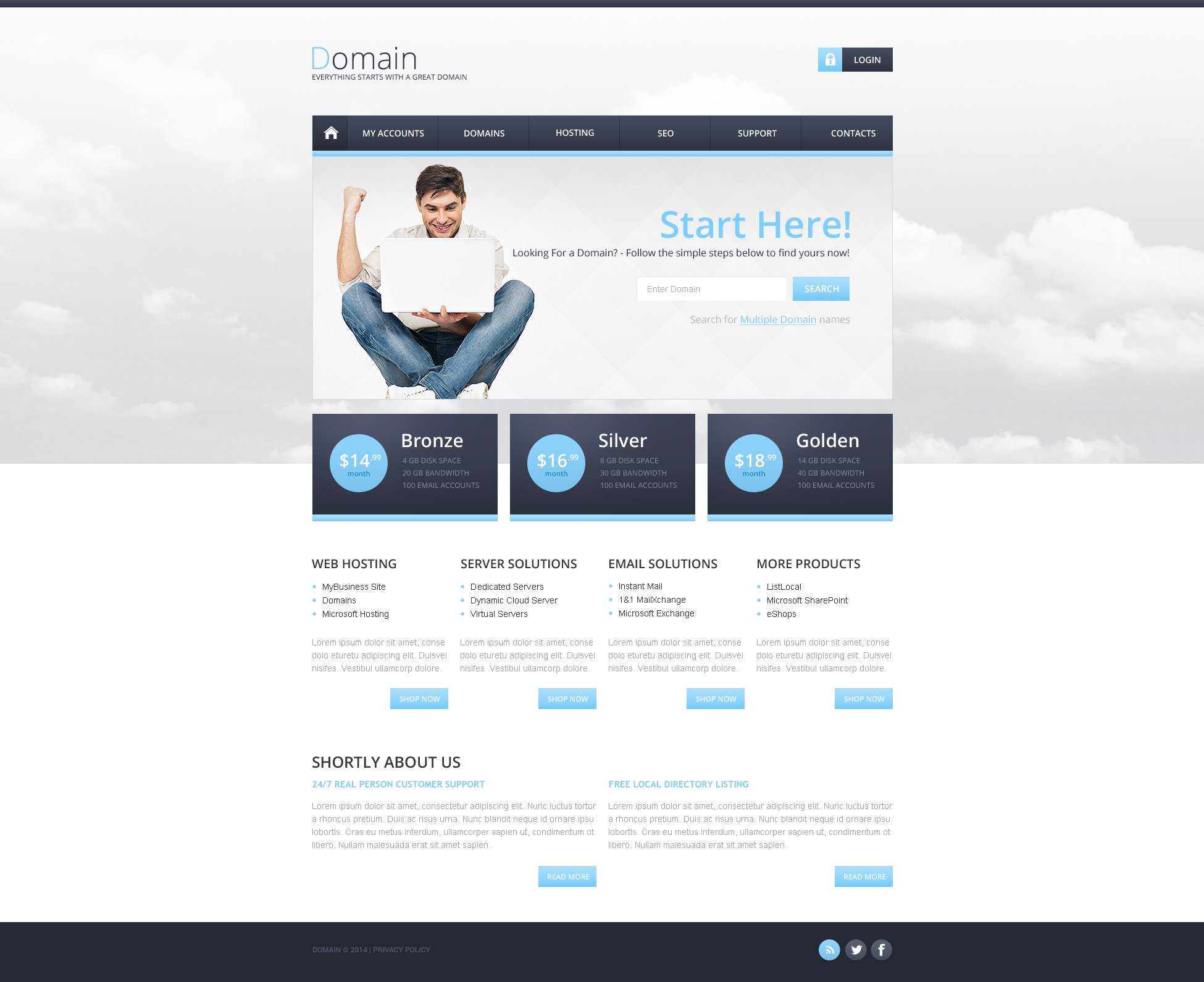Click SHOP NOW under Web Hosting section
This screenshot has height=982, width=1204.
(419, 698)
